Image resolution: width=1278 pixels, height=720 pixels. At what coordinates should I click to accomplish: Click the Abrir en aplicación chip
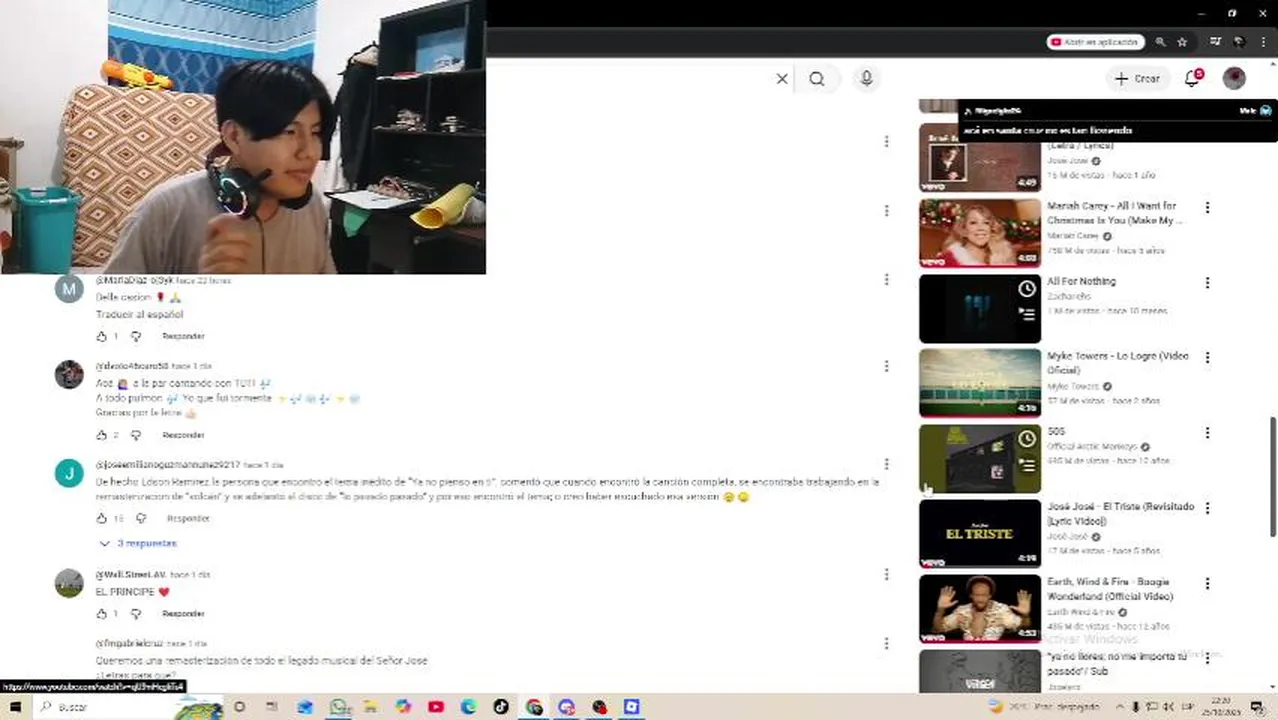tap(1095, 42)
